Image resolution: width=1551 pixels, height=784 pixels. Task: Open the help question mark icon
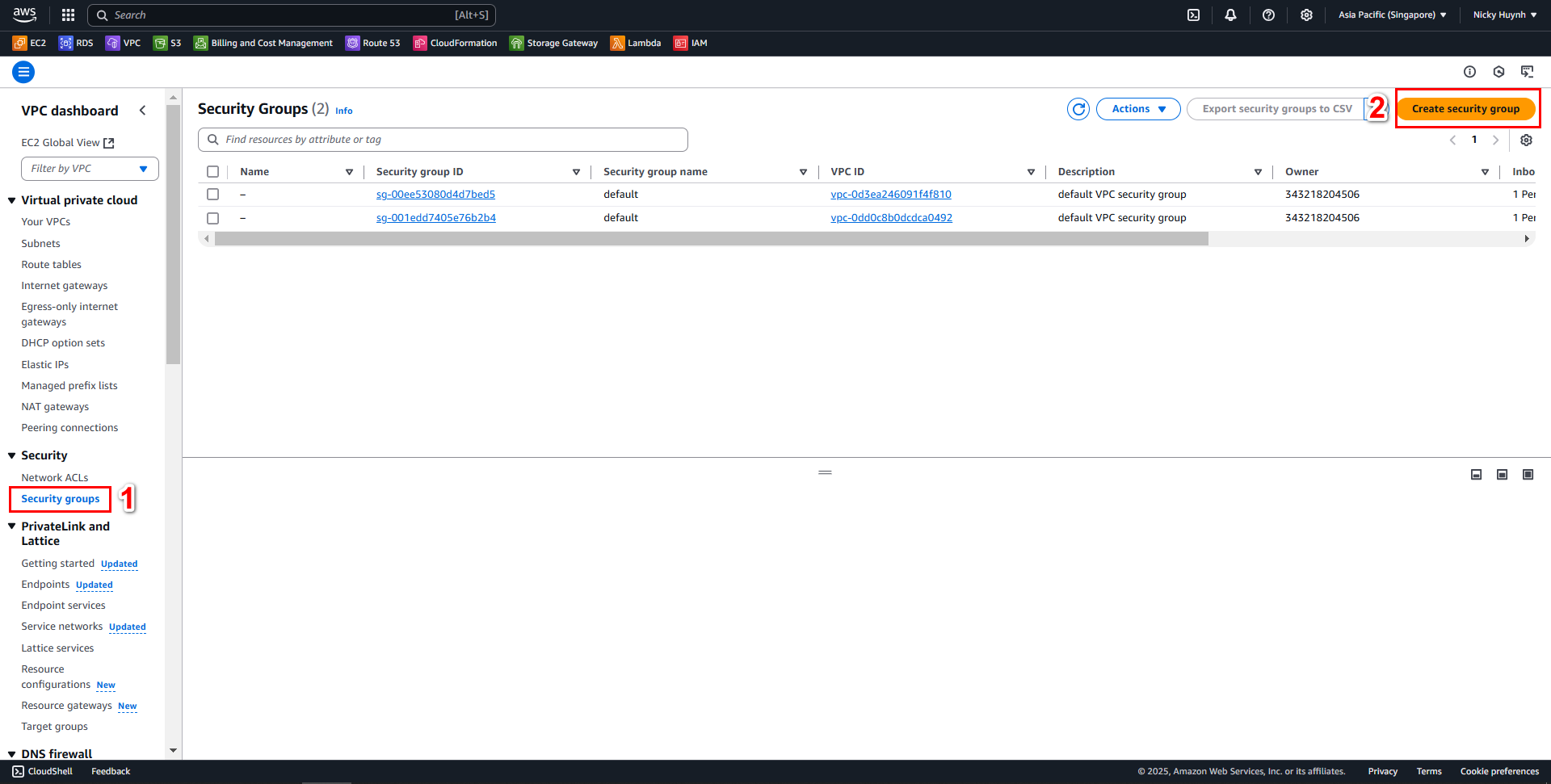click(x=1268, y=15)
